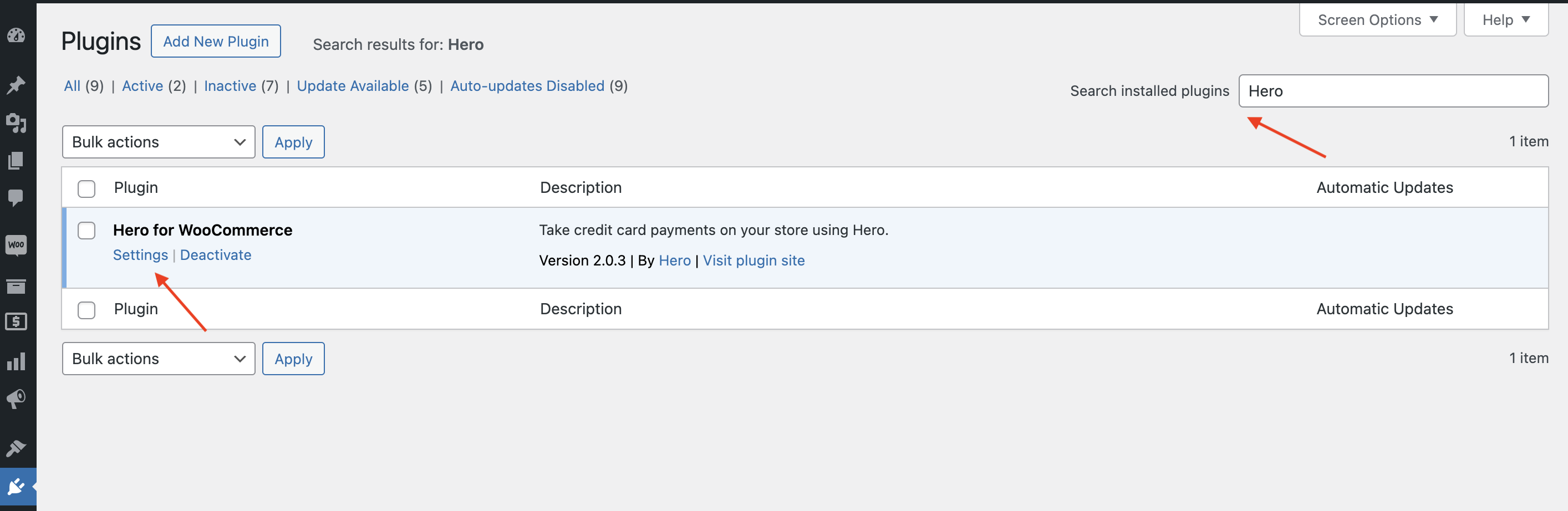The width and height of the screenshot is (1568, 511).
Task: Open the Pages icon in the sidebar
Action: [x=17, y=160]
